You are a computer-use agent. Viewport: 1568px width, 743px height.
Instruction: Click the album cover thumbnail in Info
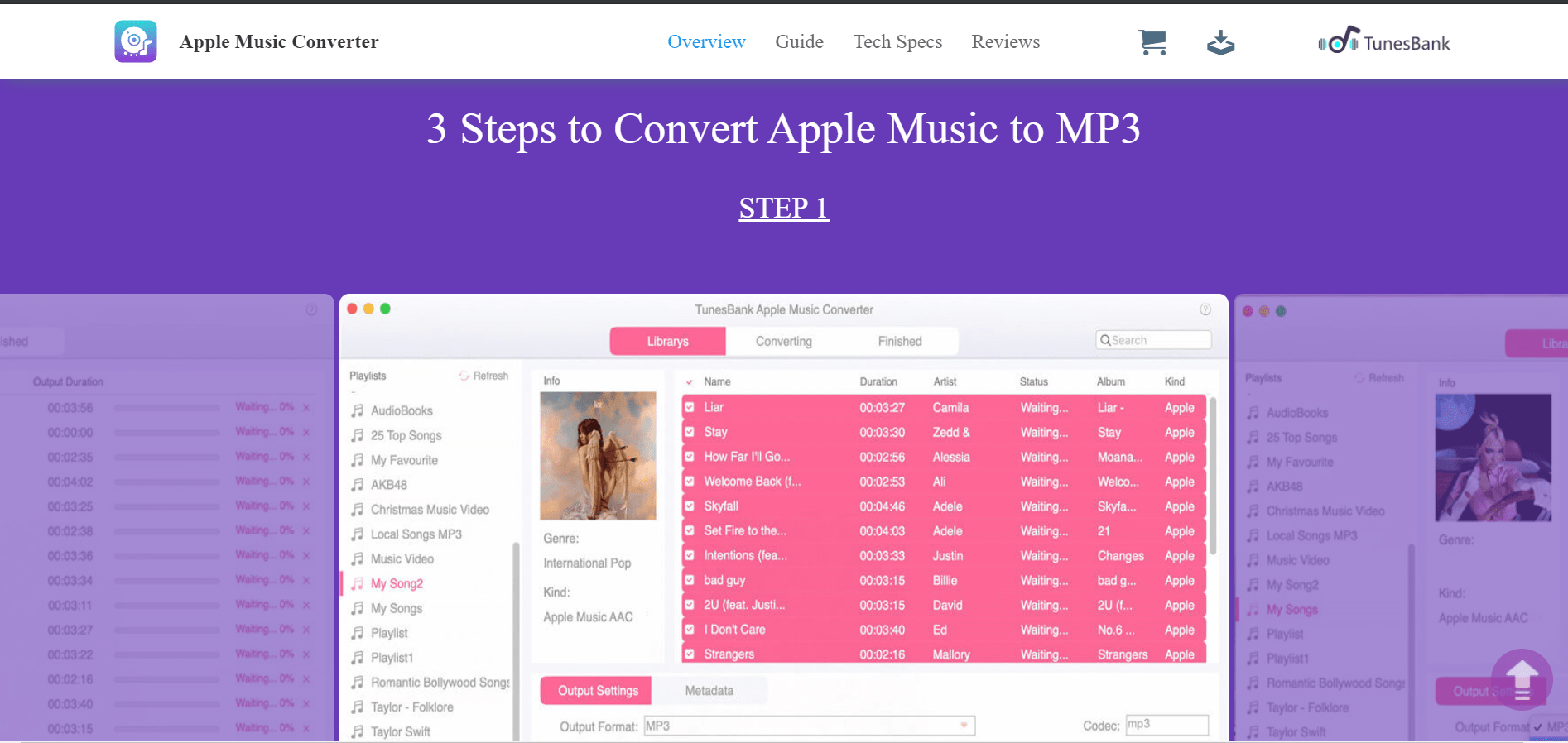pos(598,456)
